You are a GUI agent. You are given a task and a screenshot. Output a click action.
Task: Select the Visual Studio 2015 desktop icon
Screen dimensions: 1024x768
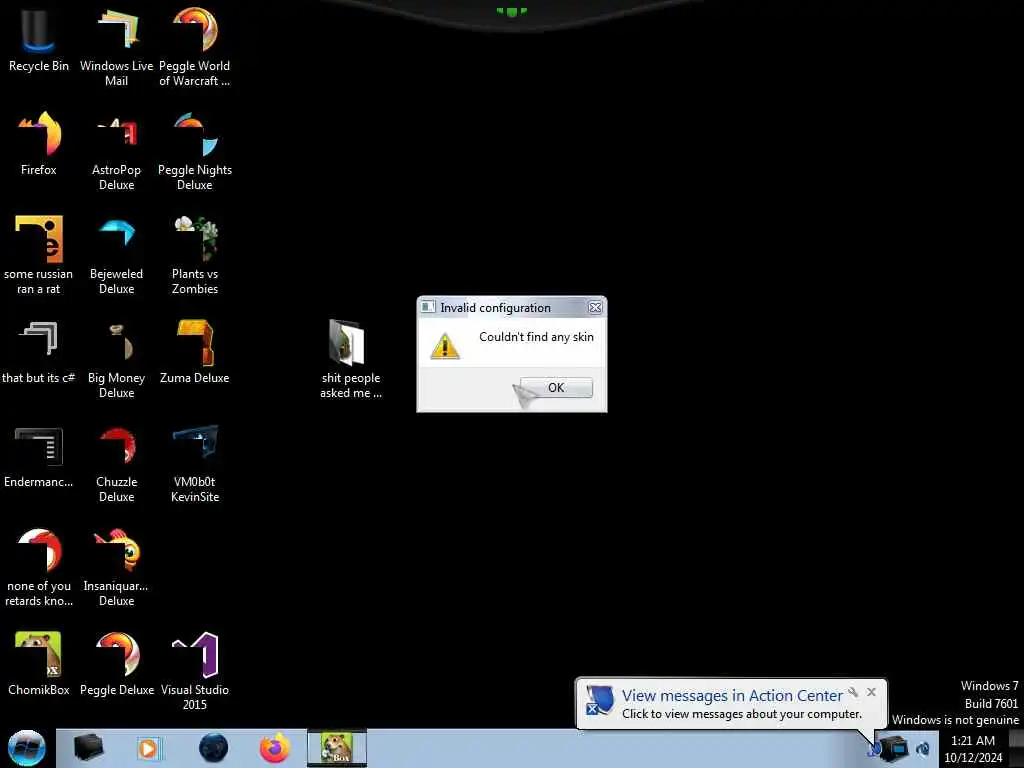(195, 670)
